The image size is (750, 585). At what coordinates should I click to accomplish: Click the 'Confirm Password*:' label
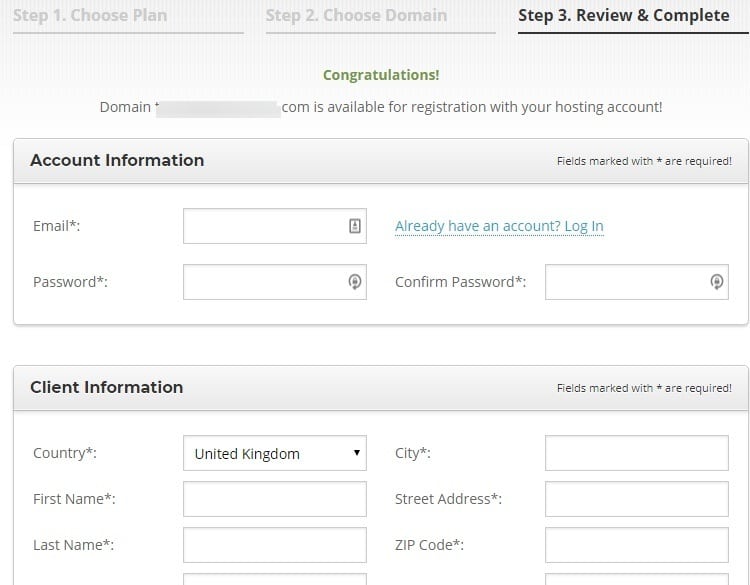461,282
